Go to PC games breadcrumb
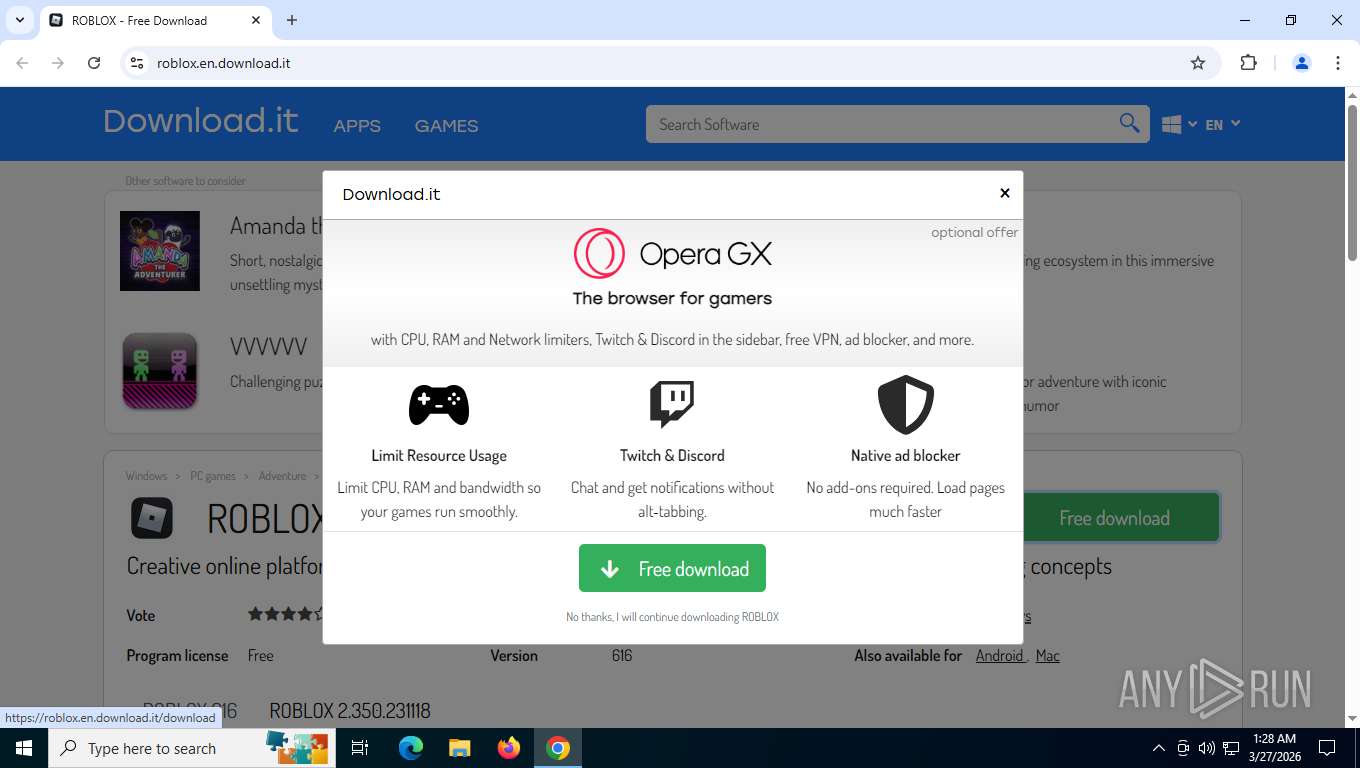The width and height of the screenshot is (1360, 768). [x=213, y=476]
